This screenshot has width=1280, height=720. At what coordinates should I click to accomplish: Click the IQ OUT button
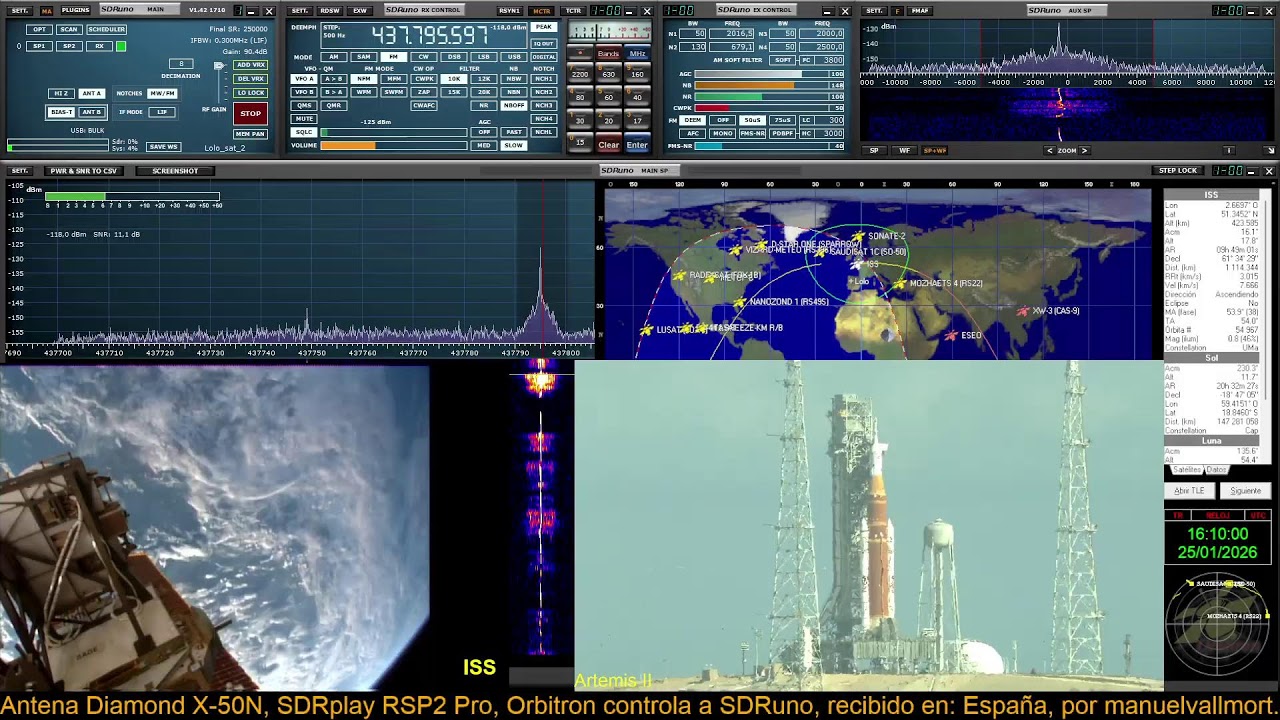tap(543, 44)
